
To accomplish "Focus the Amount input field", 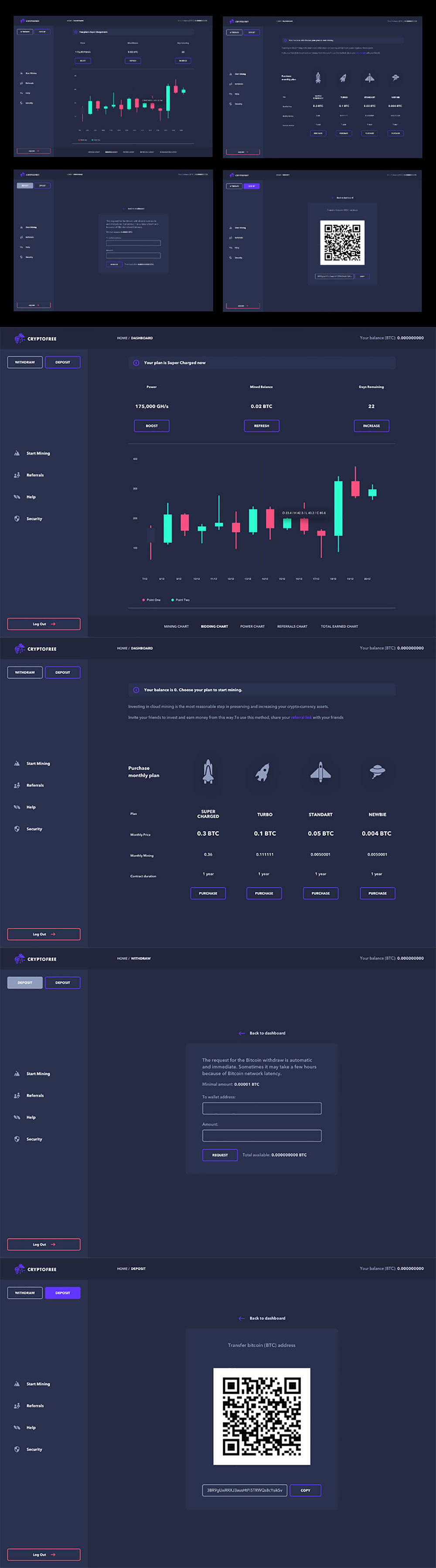I will coord(262,1135).
